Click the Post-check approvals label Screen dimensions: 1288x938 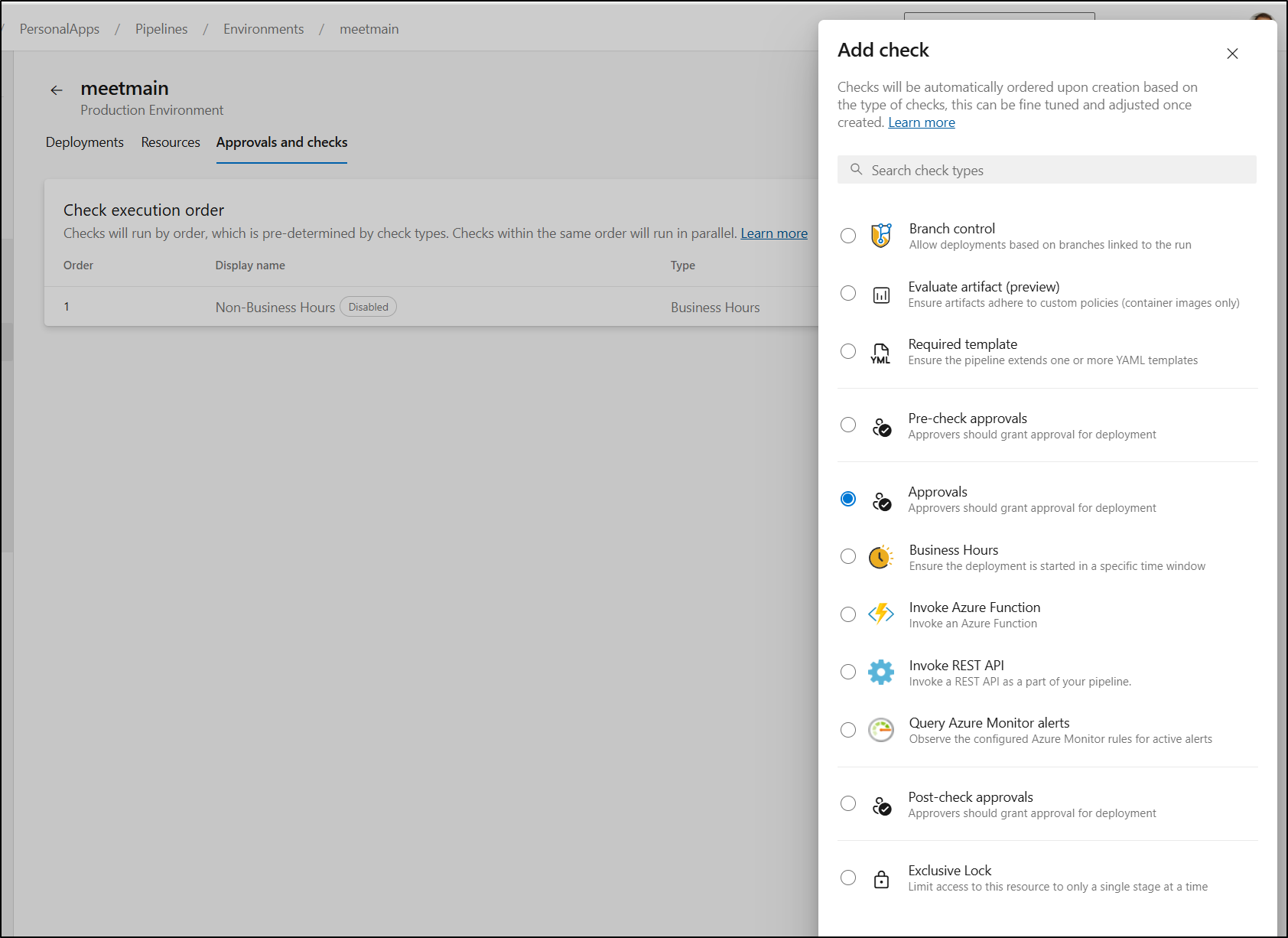971,797
